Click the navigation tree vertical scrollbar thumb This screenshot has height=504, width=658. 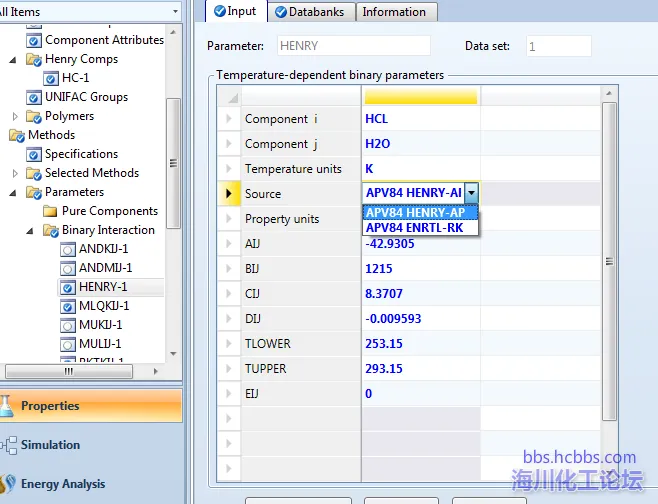click(x=173, y=163)
